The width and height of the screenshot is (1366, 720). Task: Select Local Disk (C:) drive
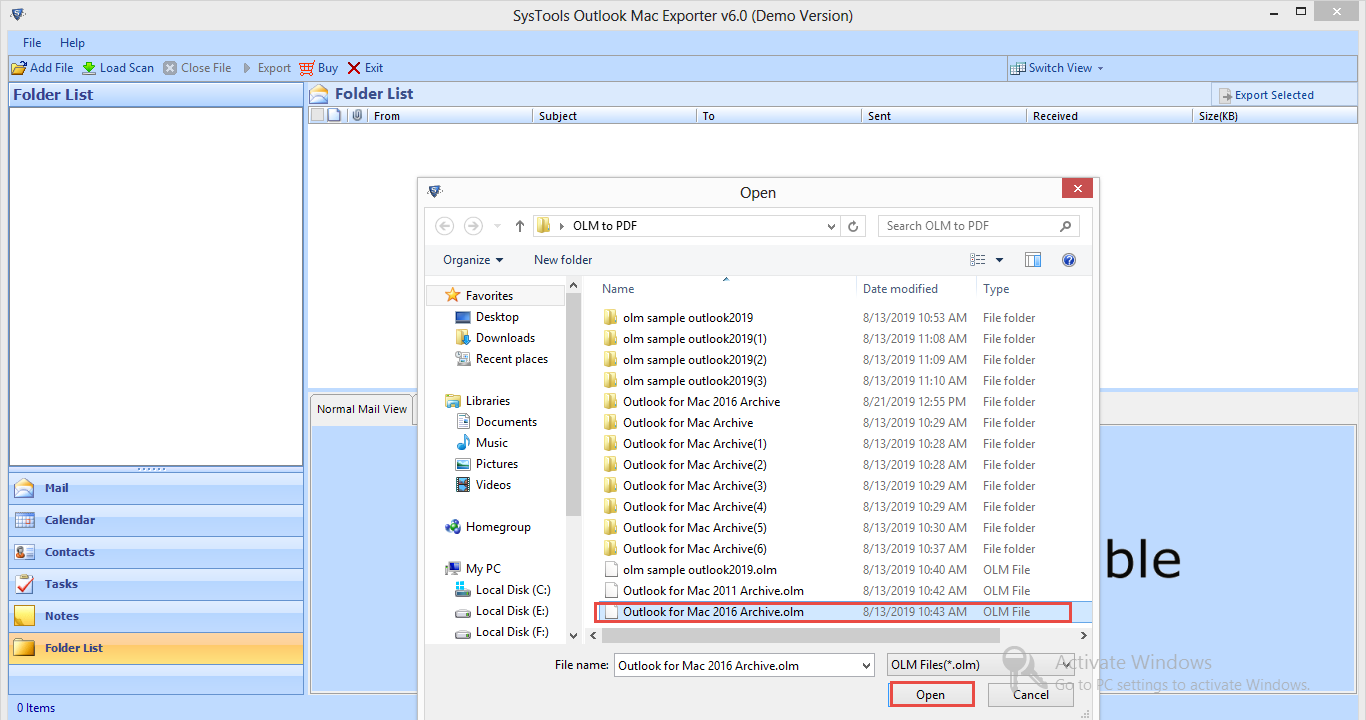pos(513,590)
